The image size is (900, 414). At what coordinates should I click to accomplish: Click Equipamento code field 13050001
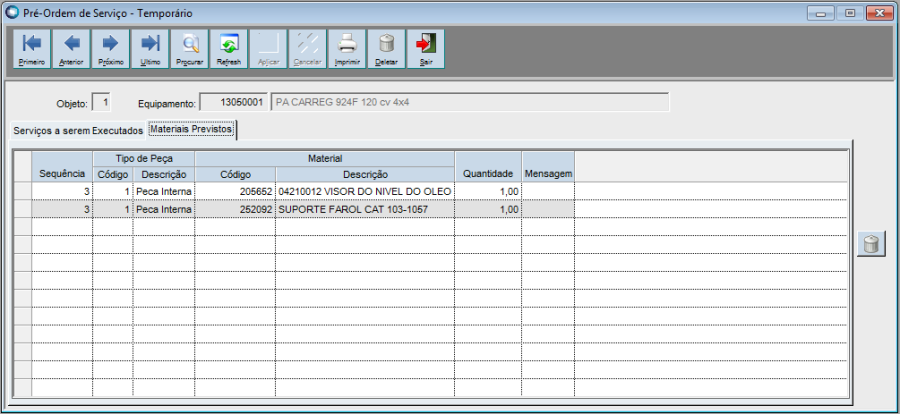(x=233, y=103)
